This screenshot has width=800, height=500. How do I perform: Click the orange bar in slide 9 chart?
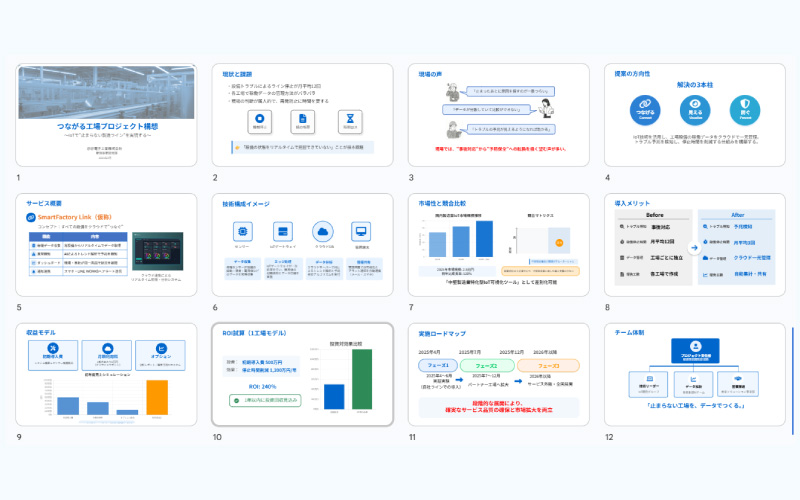(158, 396)
